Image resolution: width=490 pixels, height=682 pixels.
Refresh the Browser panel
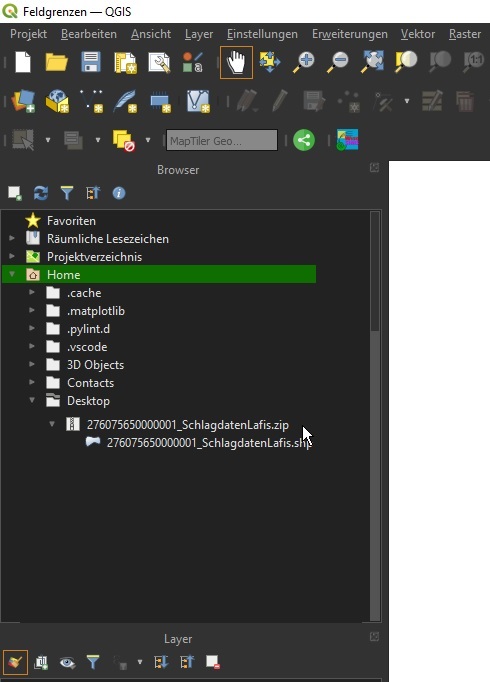pyautogui.click(x=41, y=193)
